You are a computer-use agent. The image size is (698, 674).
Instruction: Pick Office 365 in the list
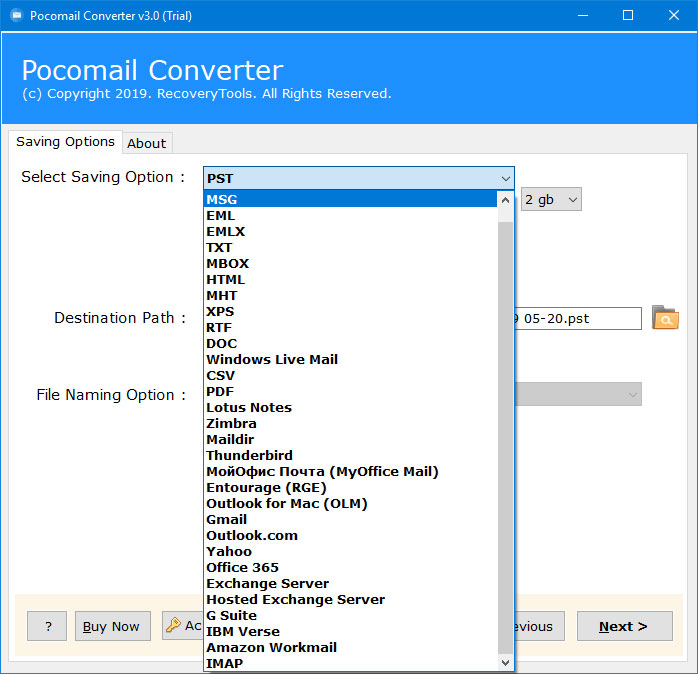tap(350, 568)
